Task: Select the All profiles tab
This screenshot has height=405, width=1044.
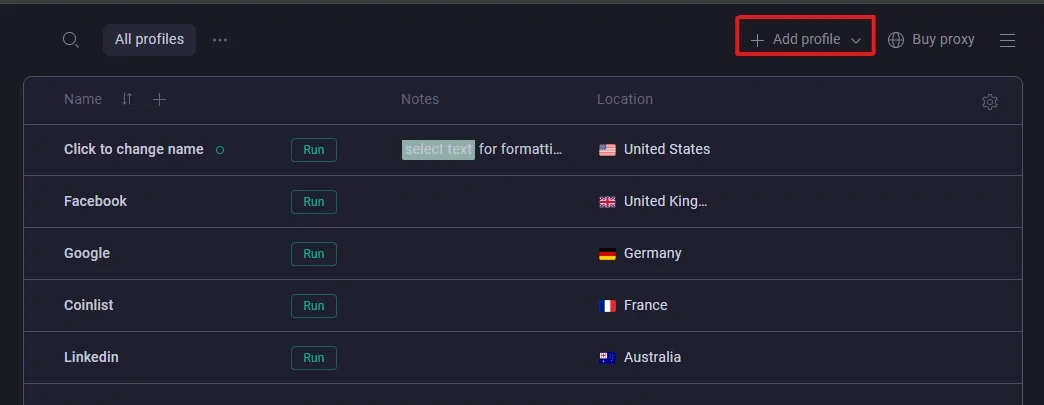Action: tap(149, 40)
